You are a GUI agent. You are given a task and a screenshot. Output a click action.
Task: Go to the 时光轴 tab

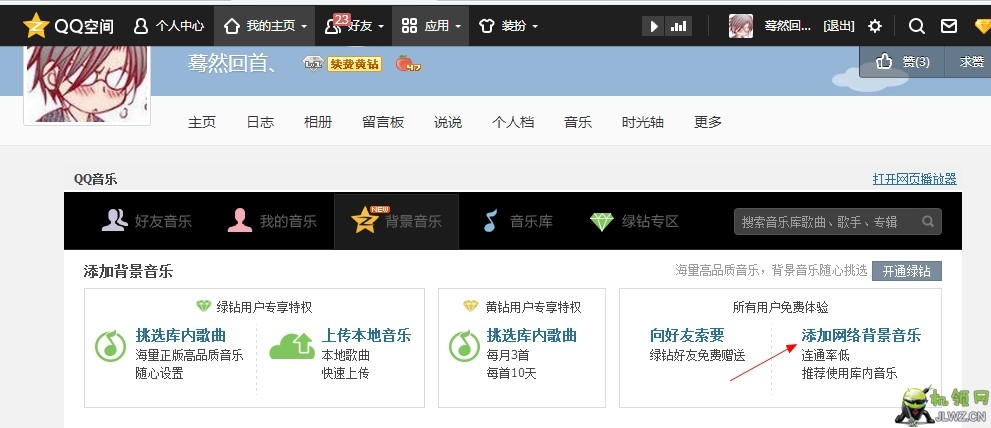(643, 122)
